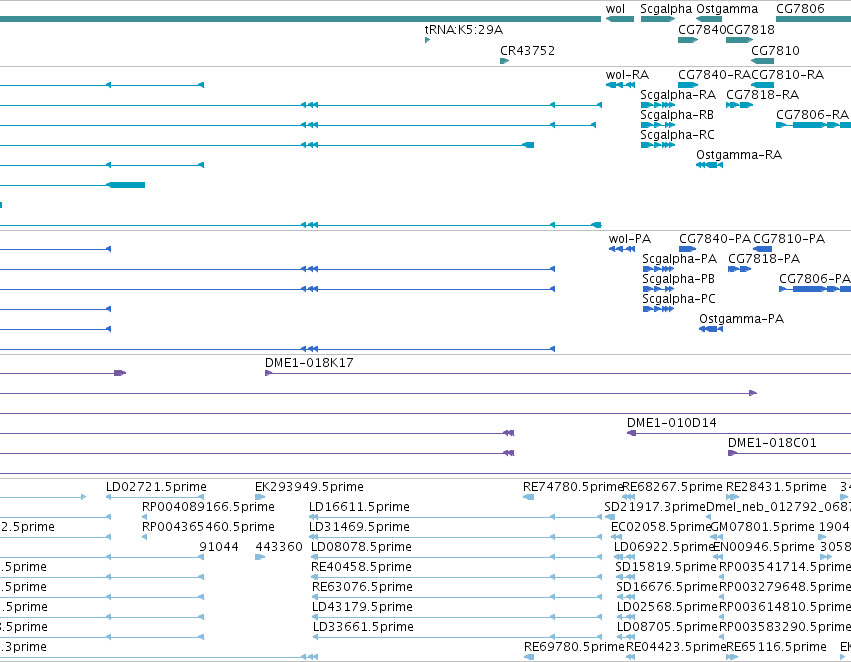Click the RE28431.5prime EST label
The width and height of the screenshot is (851, 662).
coord(776,487)
